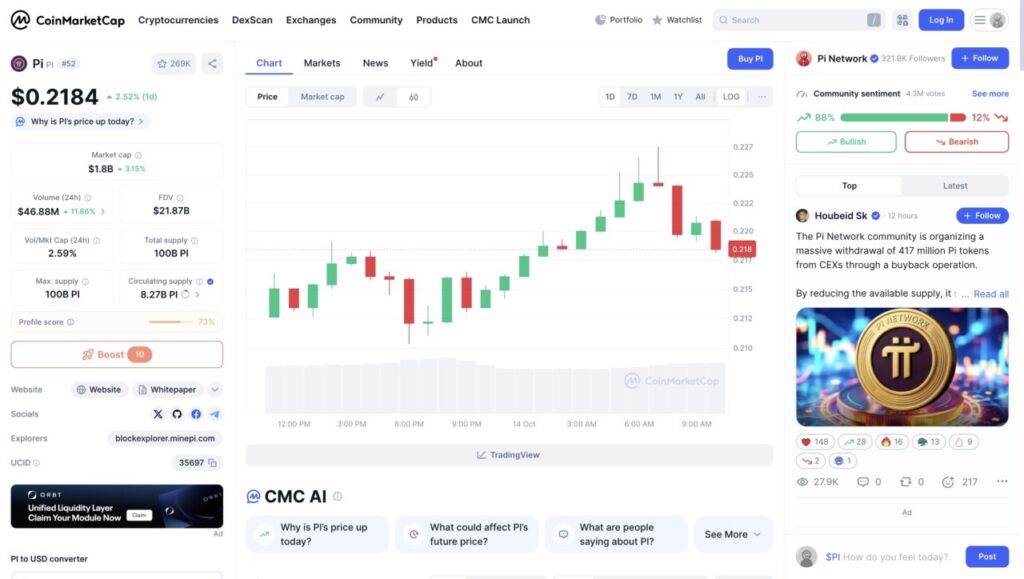Open Pi's X (Twitter) social link
Screen dimensions: 1024x579
tap(158, 414)
